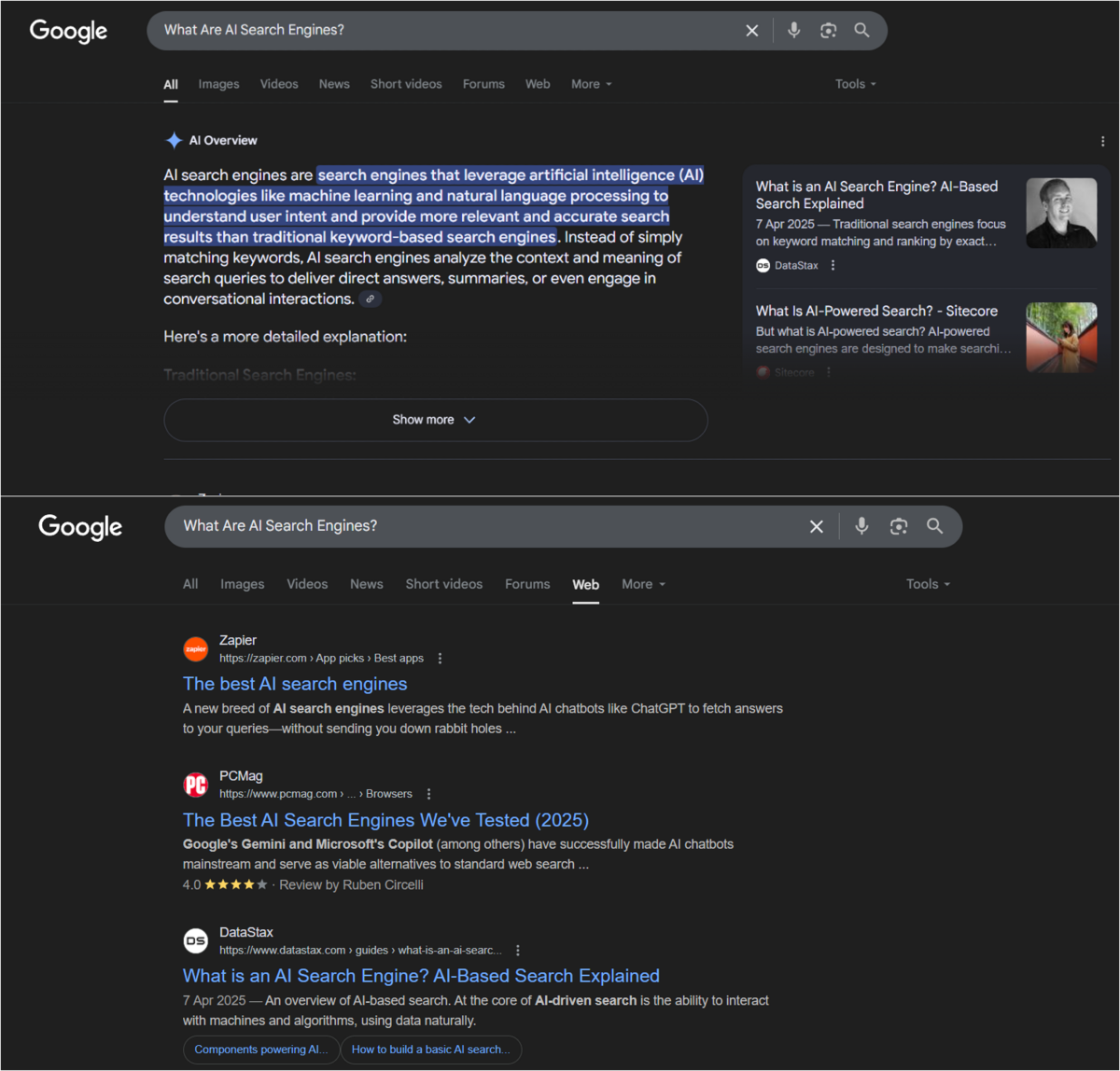This screenshot has width=1120, height=1071.
Task: Open the DataStax source card title in AI Overview
Action: tap(876, 195)
